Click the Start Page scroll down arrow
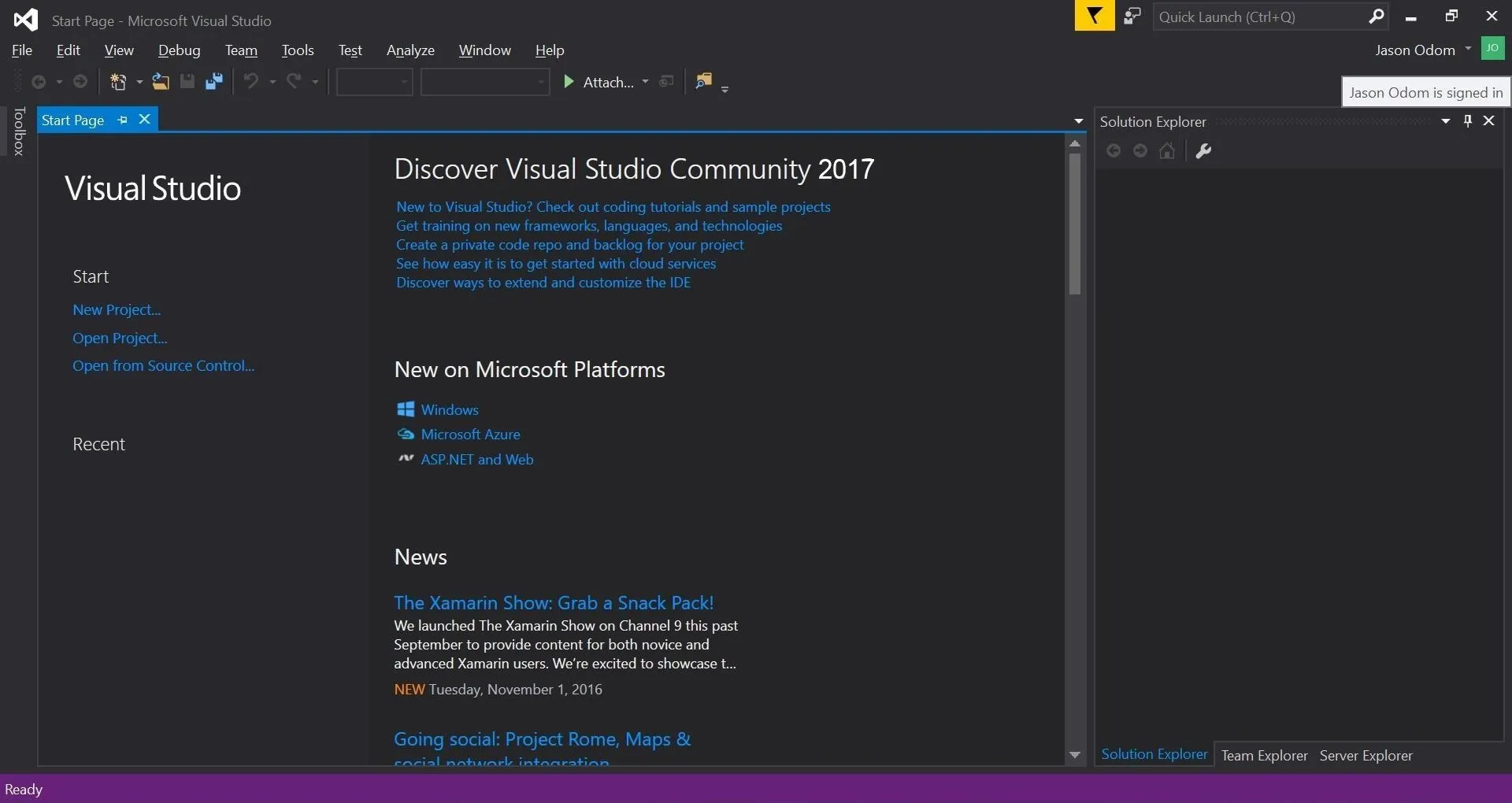 pos(1074,755)
